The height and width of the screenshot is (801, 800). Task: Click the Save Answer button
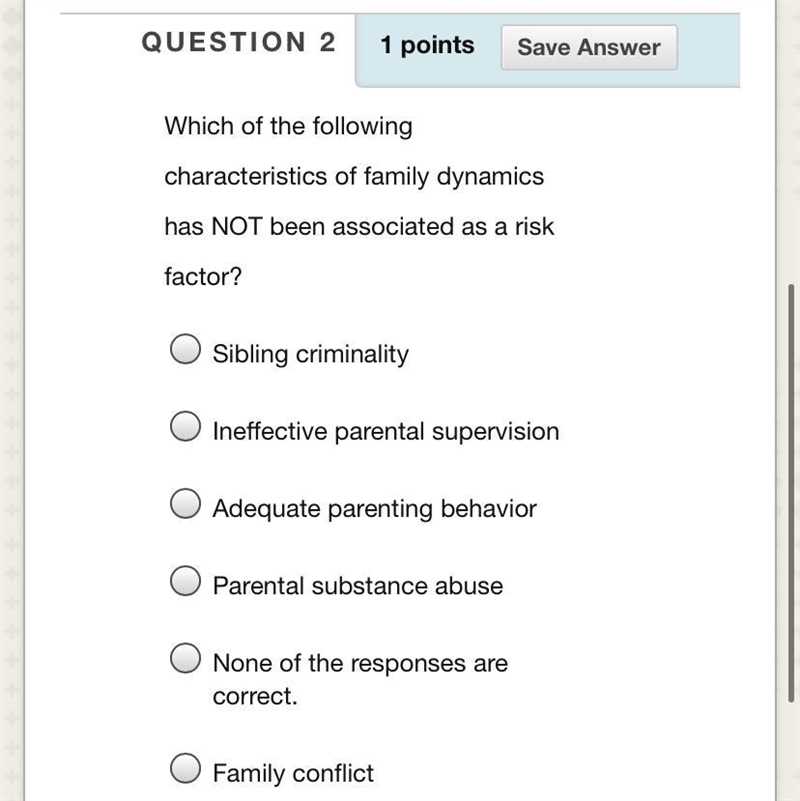point(589,47)
